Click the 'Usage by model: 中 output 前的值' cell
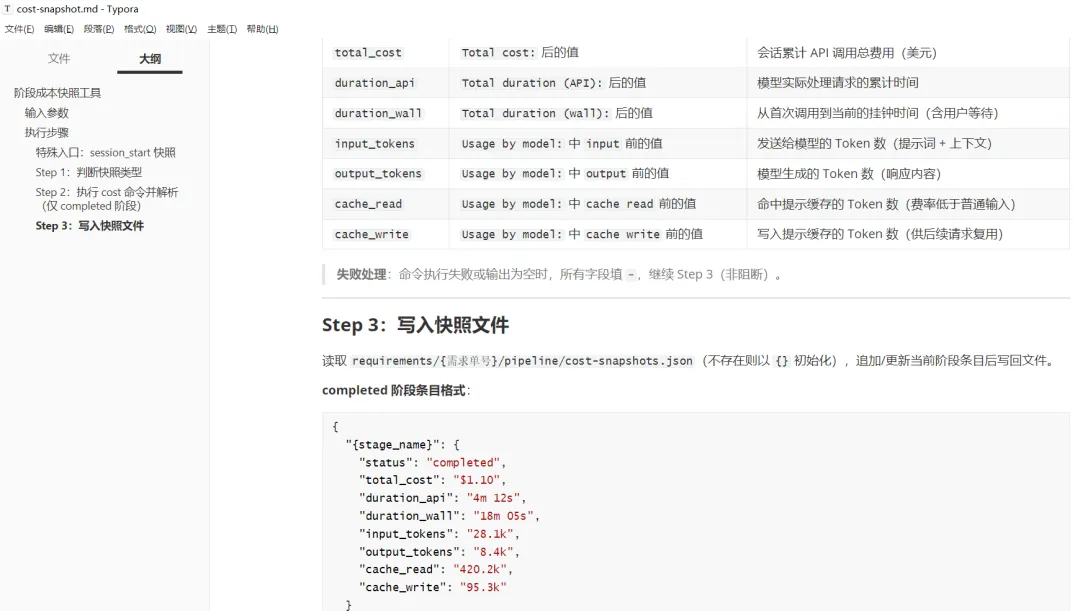This screenshot has width=1080, height=611. [x=598, y=174]
